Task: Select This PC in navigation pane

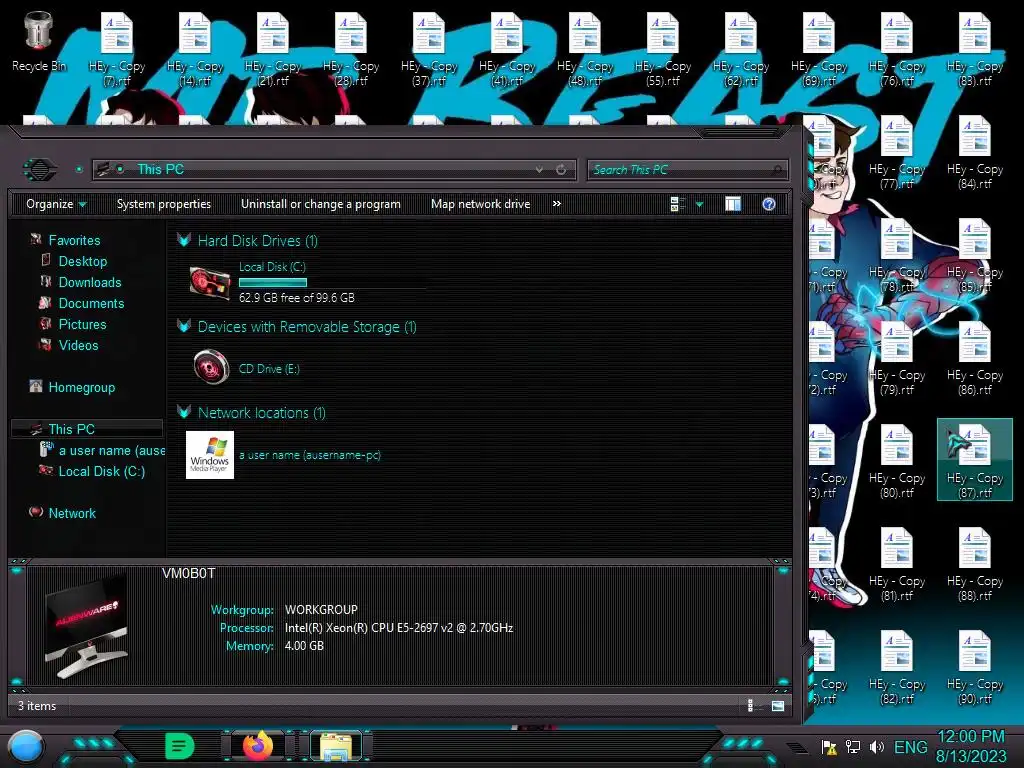Action: pos(87,428)
